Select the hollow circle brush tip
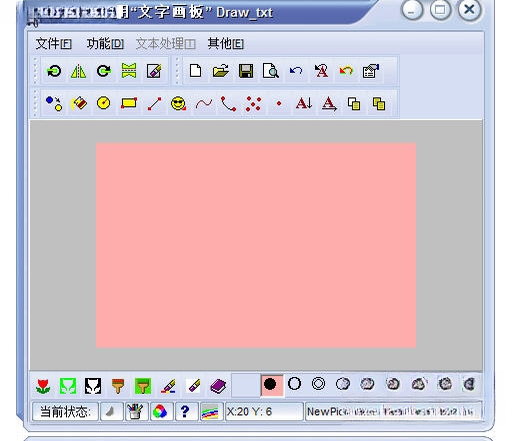512x441 pixels. click(x=294, y=384)
